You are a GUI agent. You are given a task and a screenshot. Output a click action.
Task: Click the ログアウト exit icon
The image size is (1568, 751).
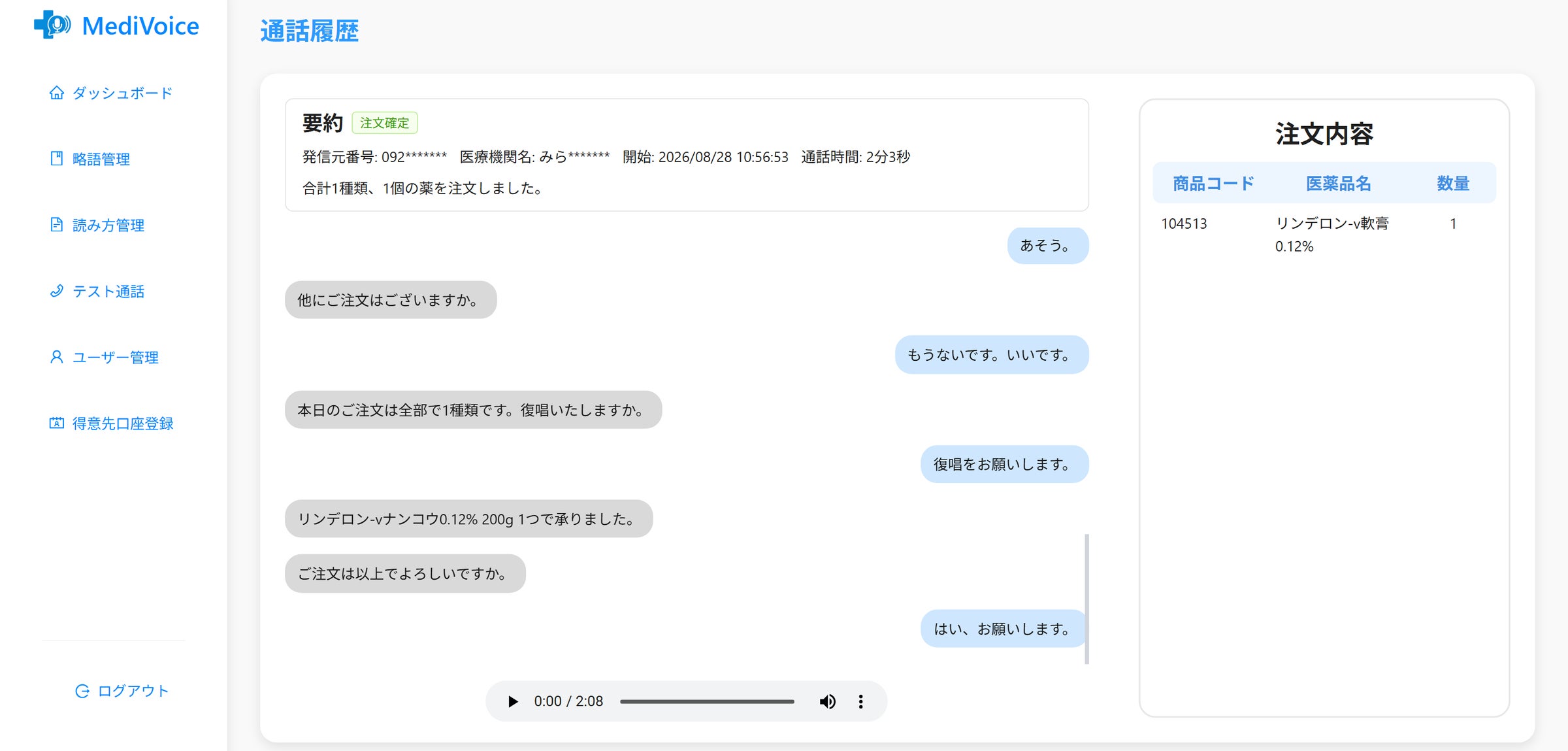click(82, 691)
